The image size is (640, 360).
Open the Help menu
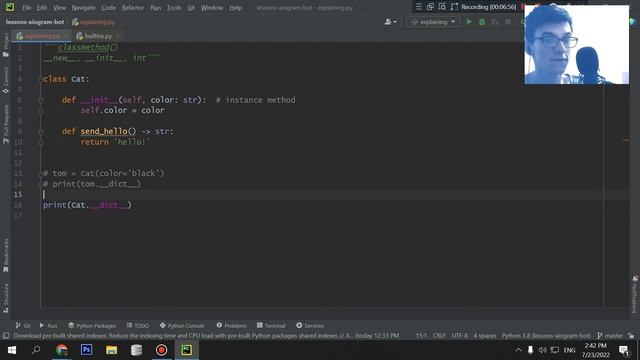tap(235, 7)
